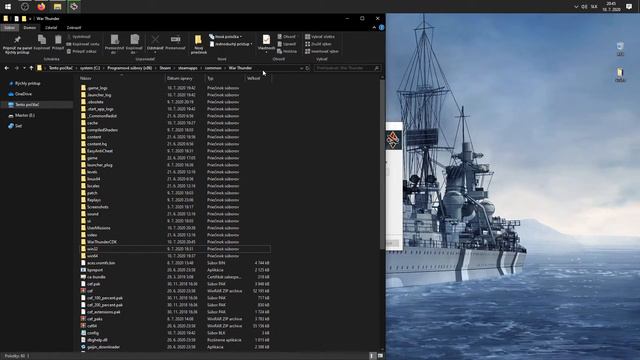
Task: Click Copy path (Kopírovať cestu) item
Action: [x=83, y=44]
